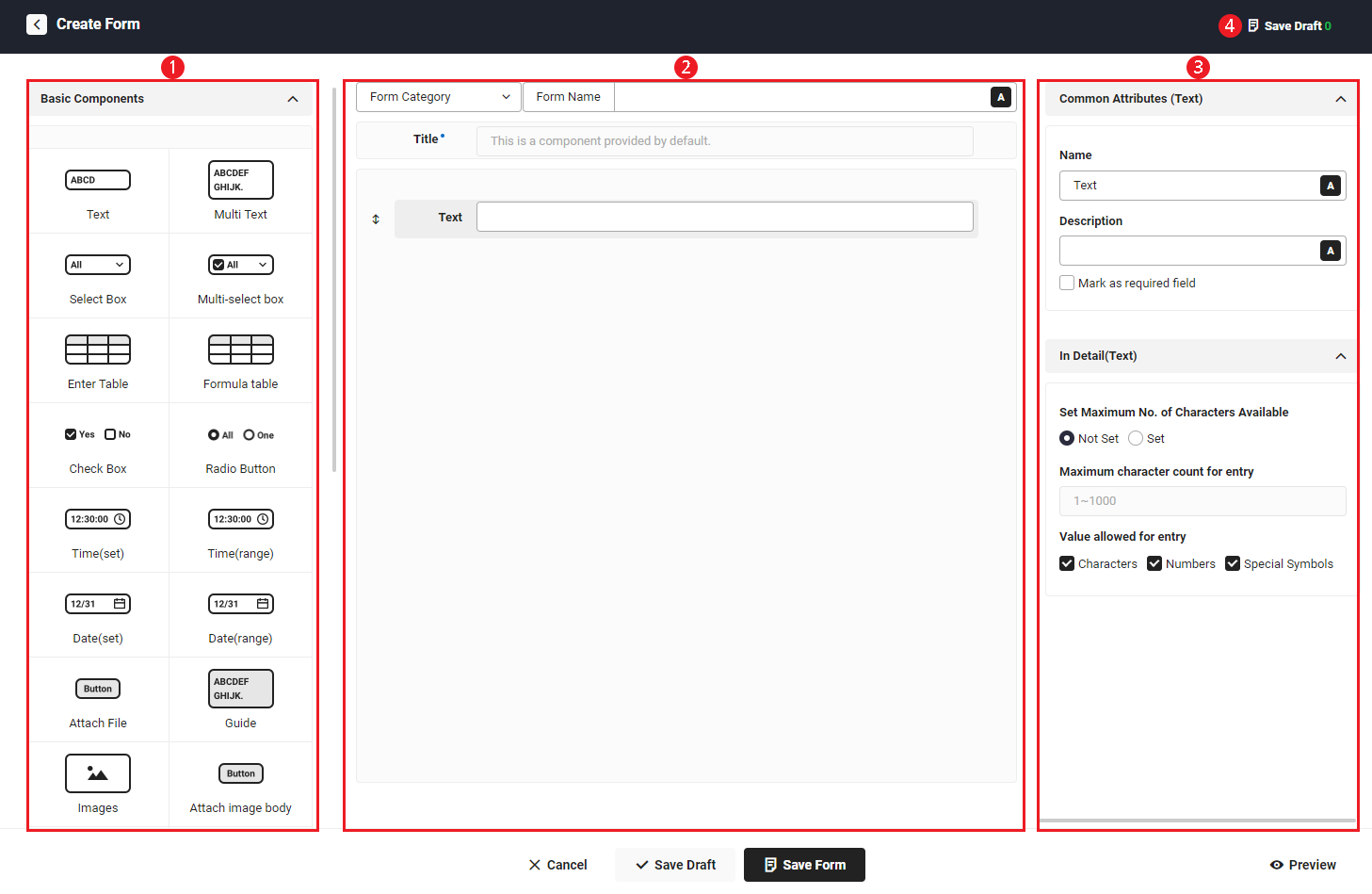Add the Enter Table component
This screenshot has width=1372, height=894.
pos(98,349)
